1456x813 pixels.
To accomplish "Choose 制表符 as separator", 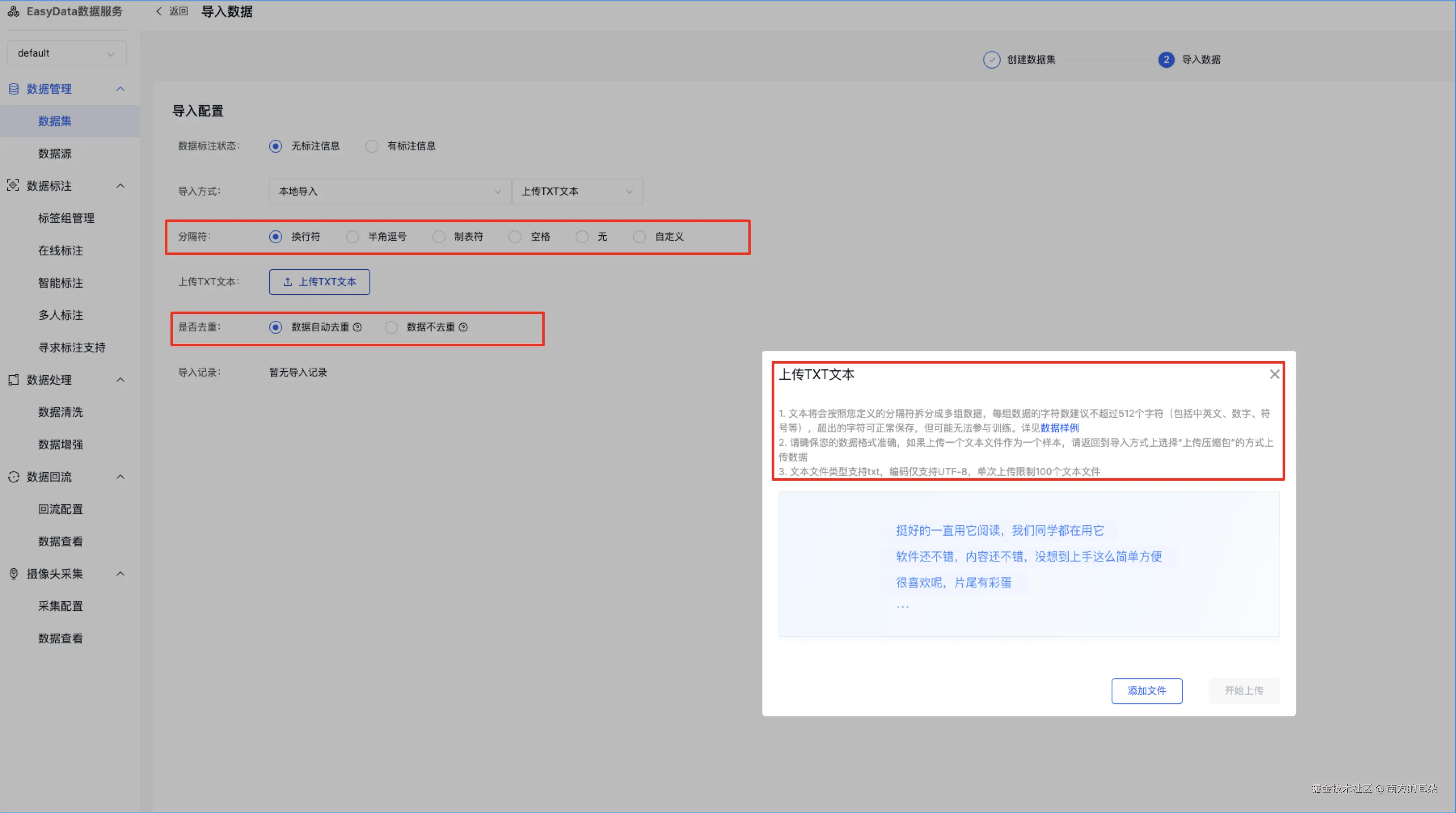I will tap(439, 236).
